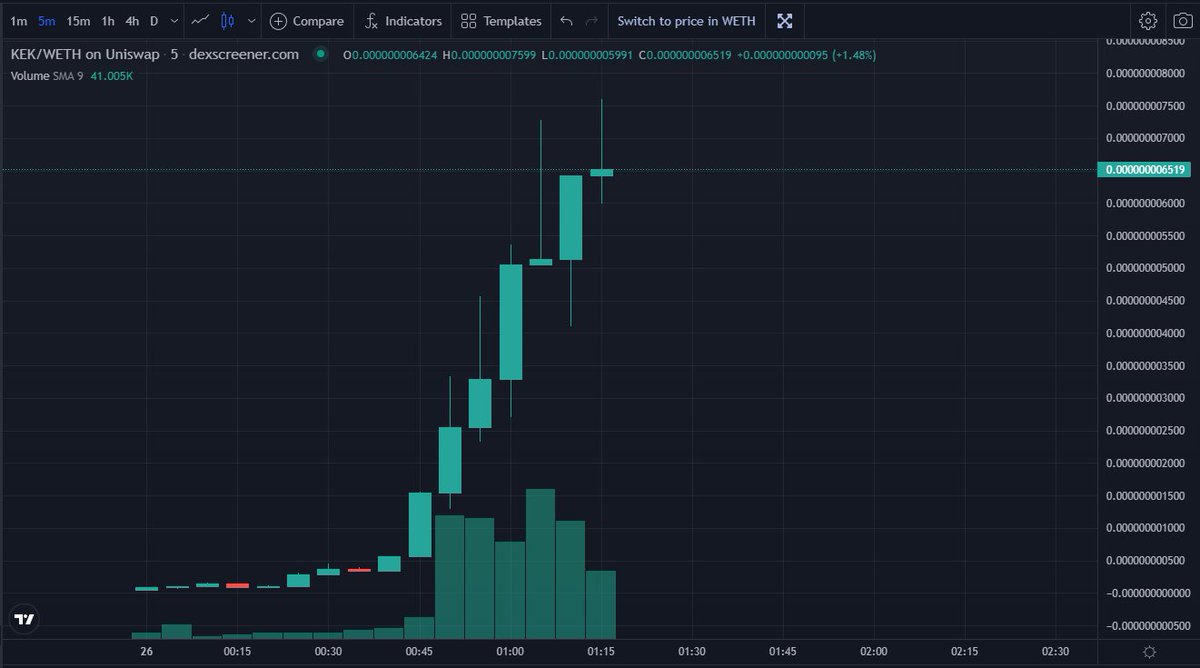Switch to price in WETH
This screenshot has width=1200, height=668.
pyautogui.click(x=686, y=21)
